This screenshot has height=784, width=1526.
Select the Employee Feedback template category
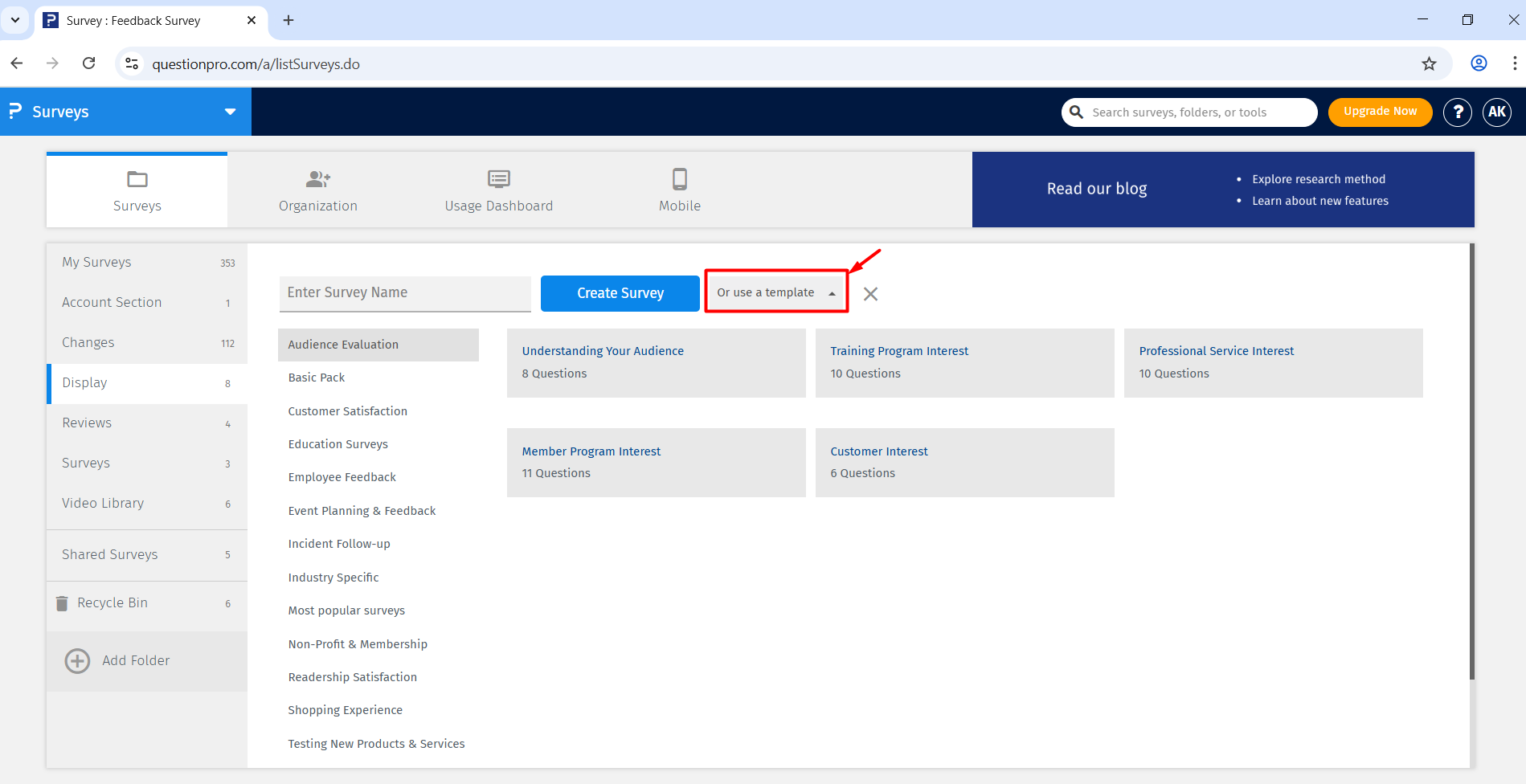coord(378,477)
